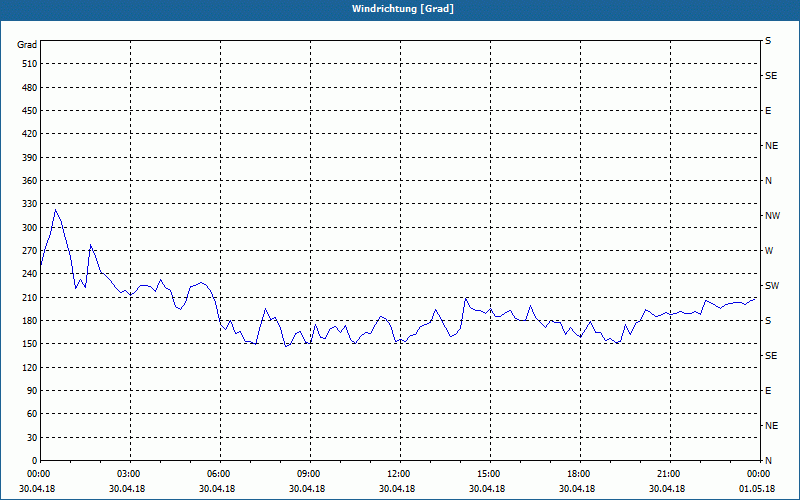Image resolution: width=800 pixels, height=500 pixels.
Task: Click the 03:00 time label
Action: click(x=130, y=474)
